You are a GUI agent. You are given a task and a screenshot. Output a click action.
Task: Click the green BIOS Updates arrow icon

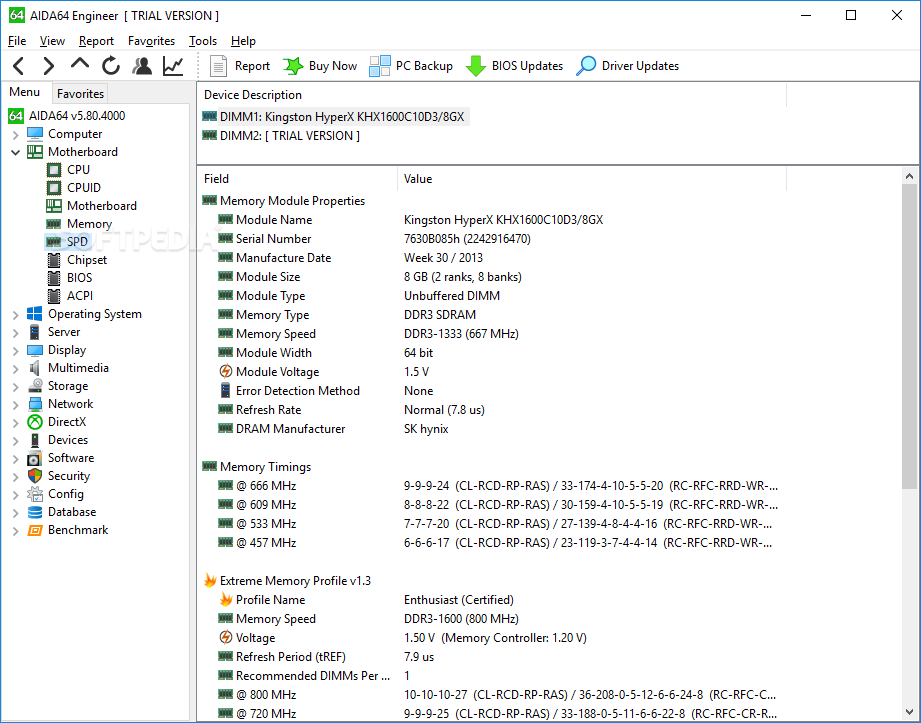pyautogui.click(x=476, y=66)
